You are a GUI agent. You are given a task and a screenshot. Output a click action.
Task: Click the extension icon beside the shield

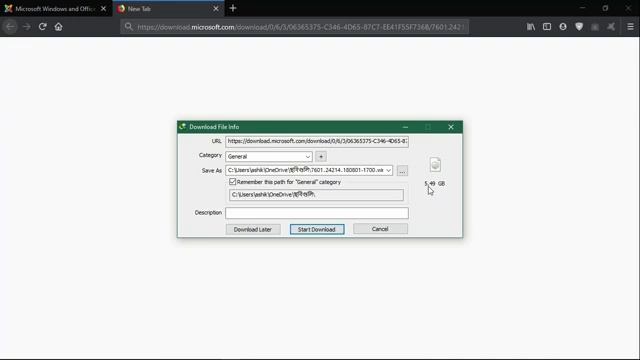click(595, 27)
